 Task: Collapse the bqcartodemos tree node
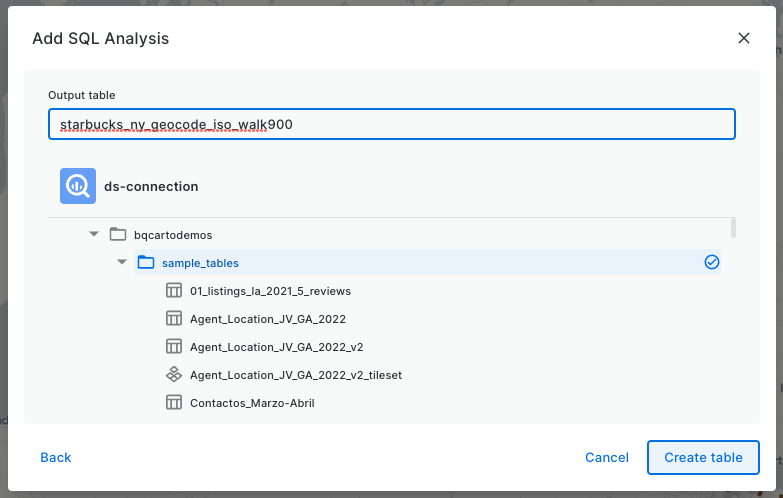coord(94,235)
